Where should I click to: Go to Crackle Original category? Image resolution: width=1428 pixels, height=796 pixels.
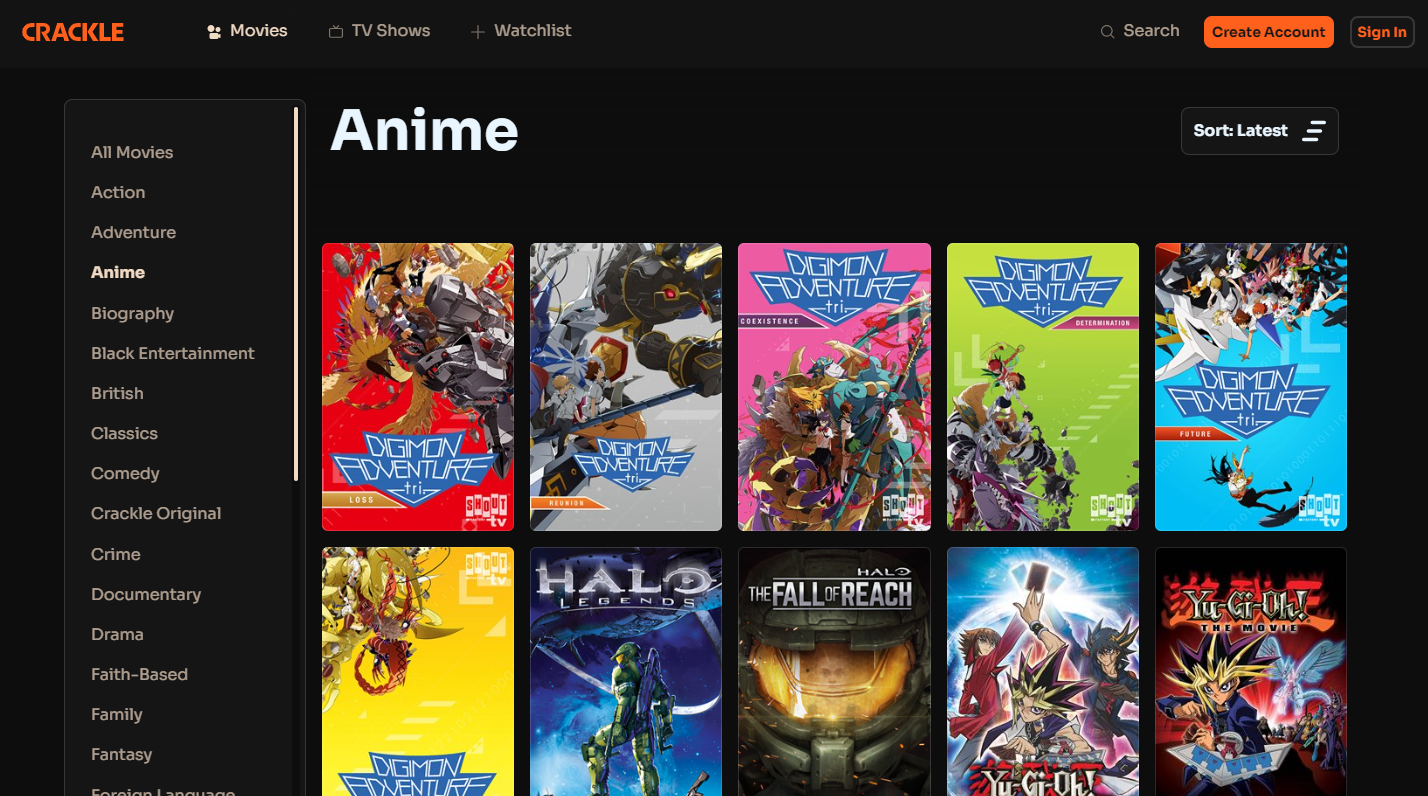click(x=156, y=513)
